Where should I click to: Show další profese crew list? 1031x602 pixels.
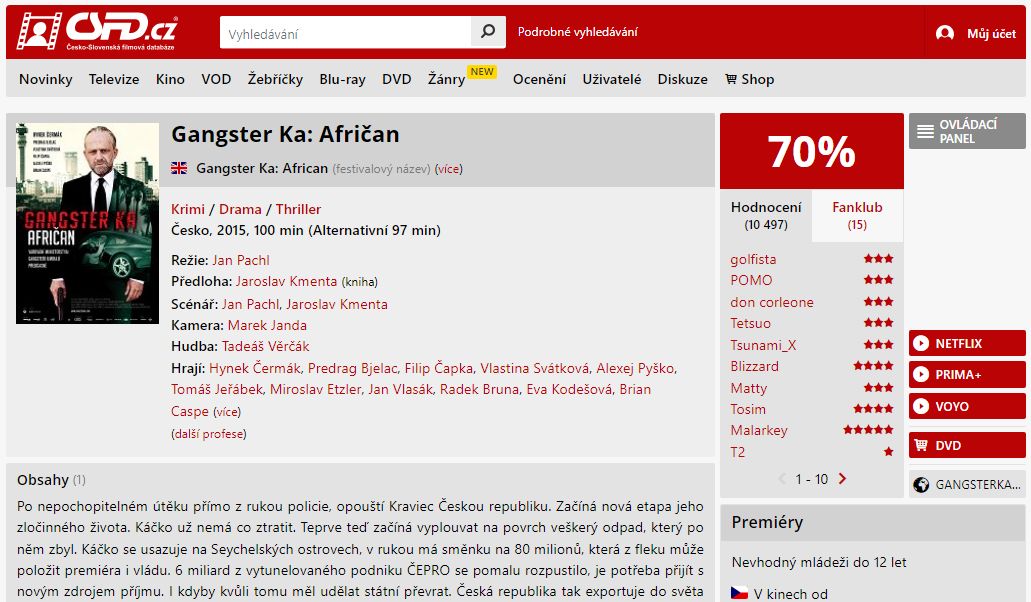coord(208,434)
